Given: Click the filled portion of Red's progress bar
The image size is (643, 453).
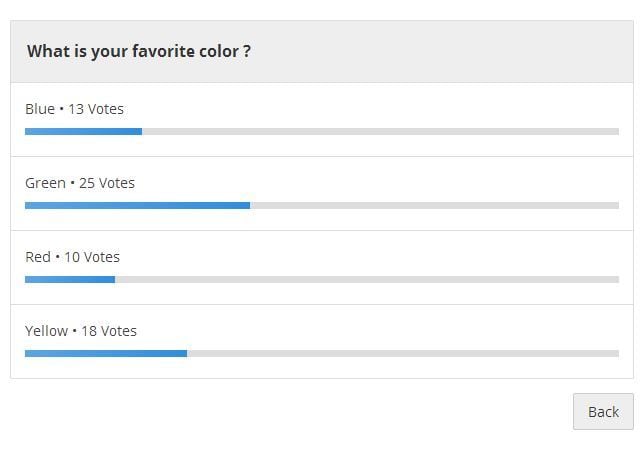Looking at the screenshot, I should 70,280.
